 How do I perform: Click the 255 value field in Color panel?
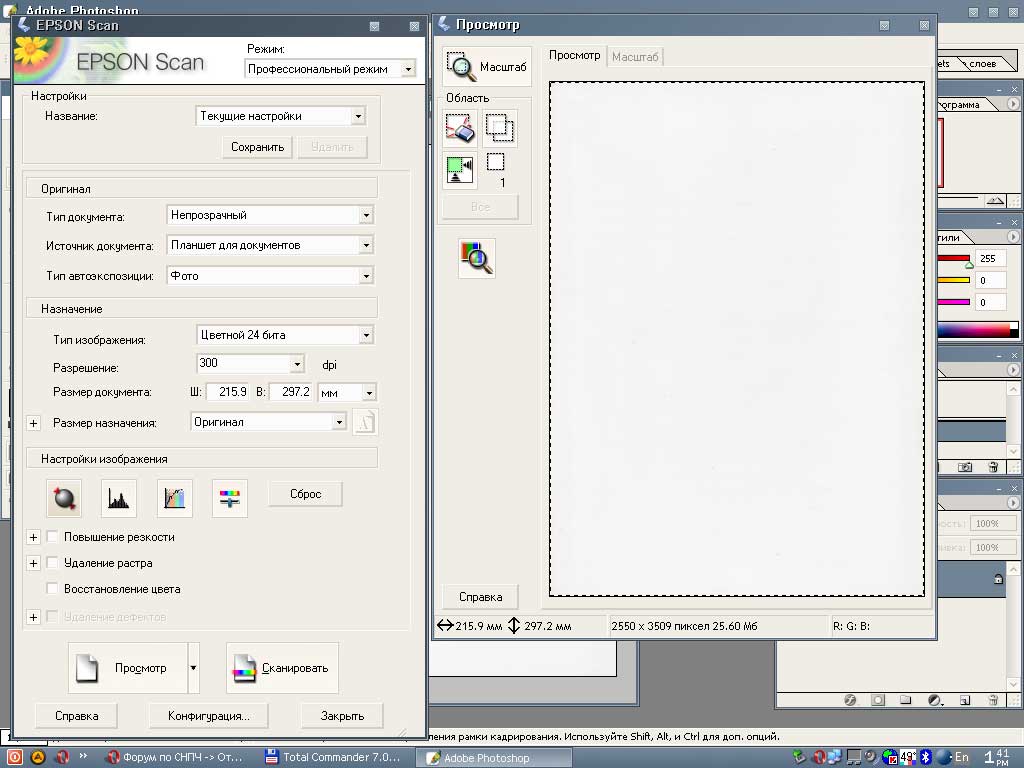(990, 259)
